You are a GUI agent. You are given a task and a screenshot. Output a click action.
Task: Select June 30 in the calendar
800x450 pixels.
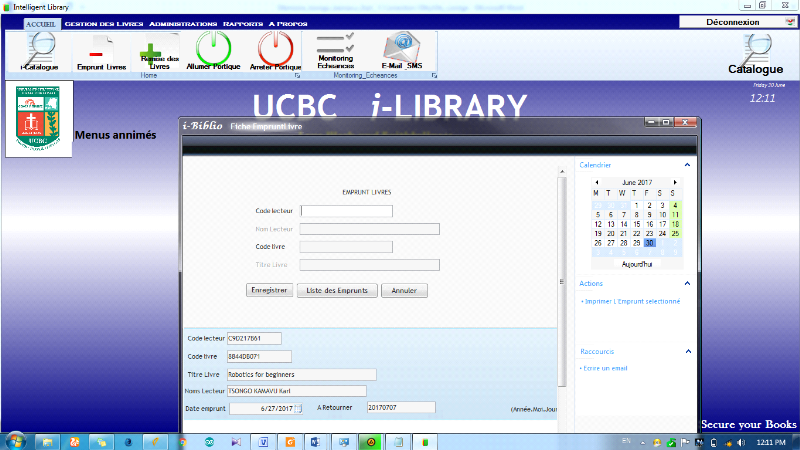tap(649, 243)
